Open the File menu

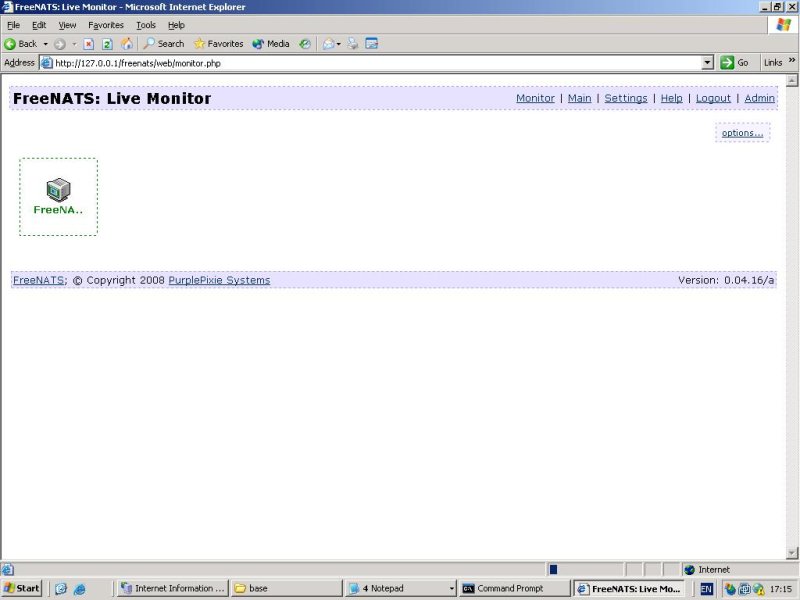13,25
